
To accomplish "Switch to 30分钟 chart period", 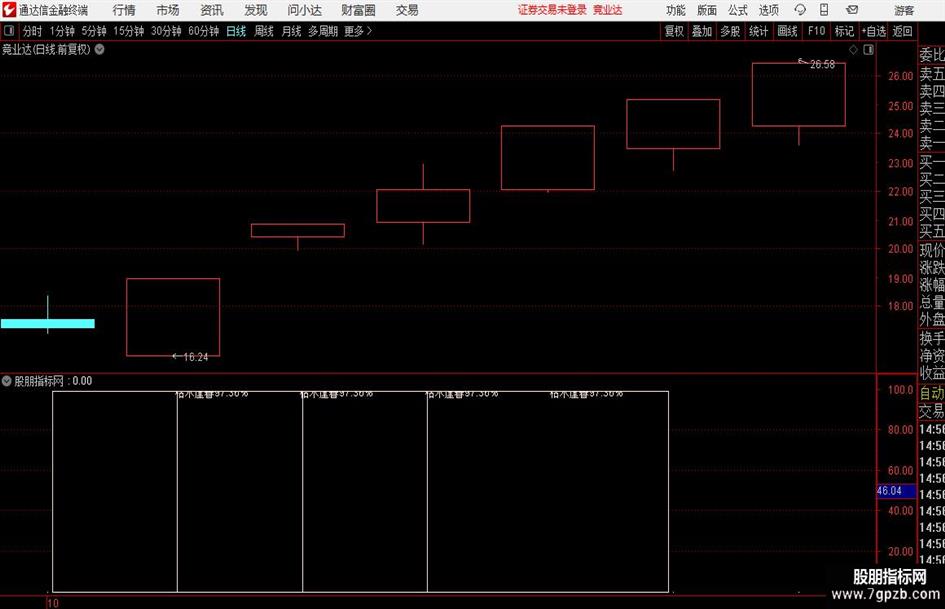I will coord(166,31).
